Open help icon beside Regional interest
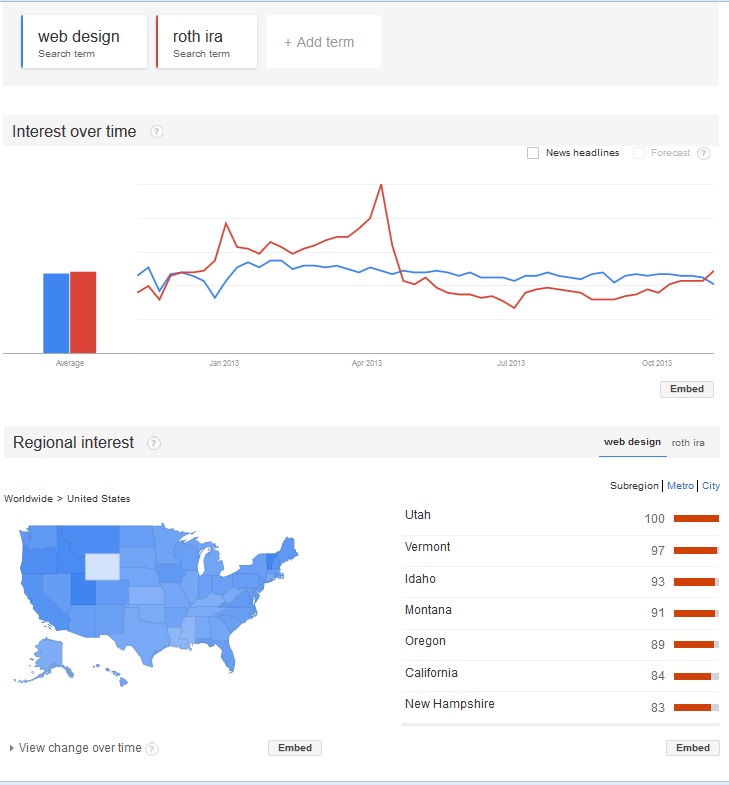 pos(154,443)
